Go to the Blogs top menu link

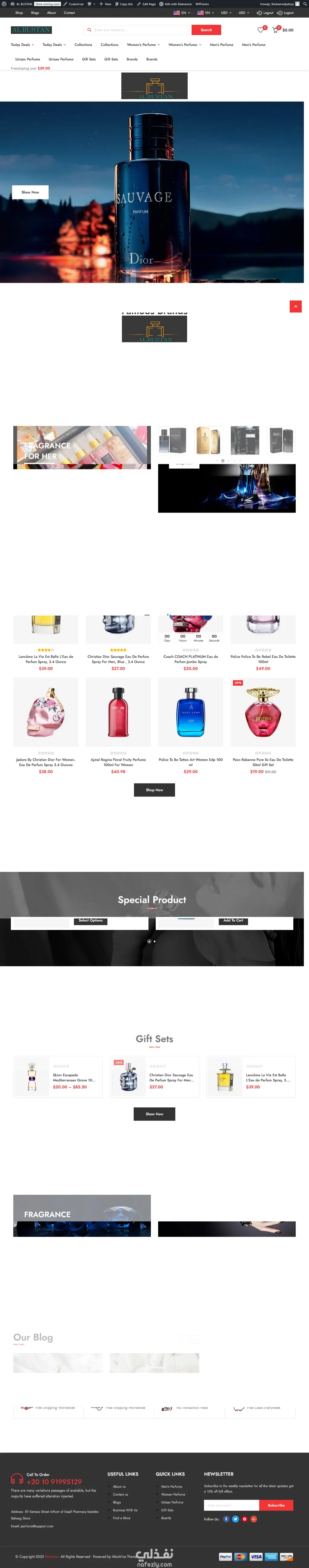pyautogui.click(x=35, y=13)
